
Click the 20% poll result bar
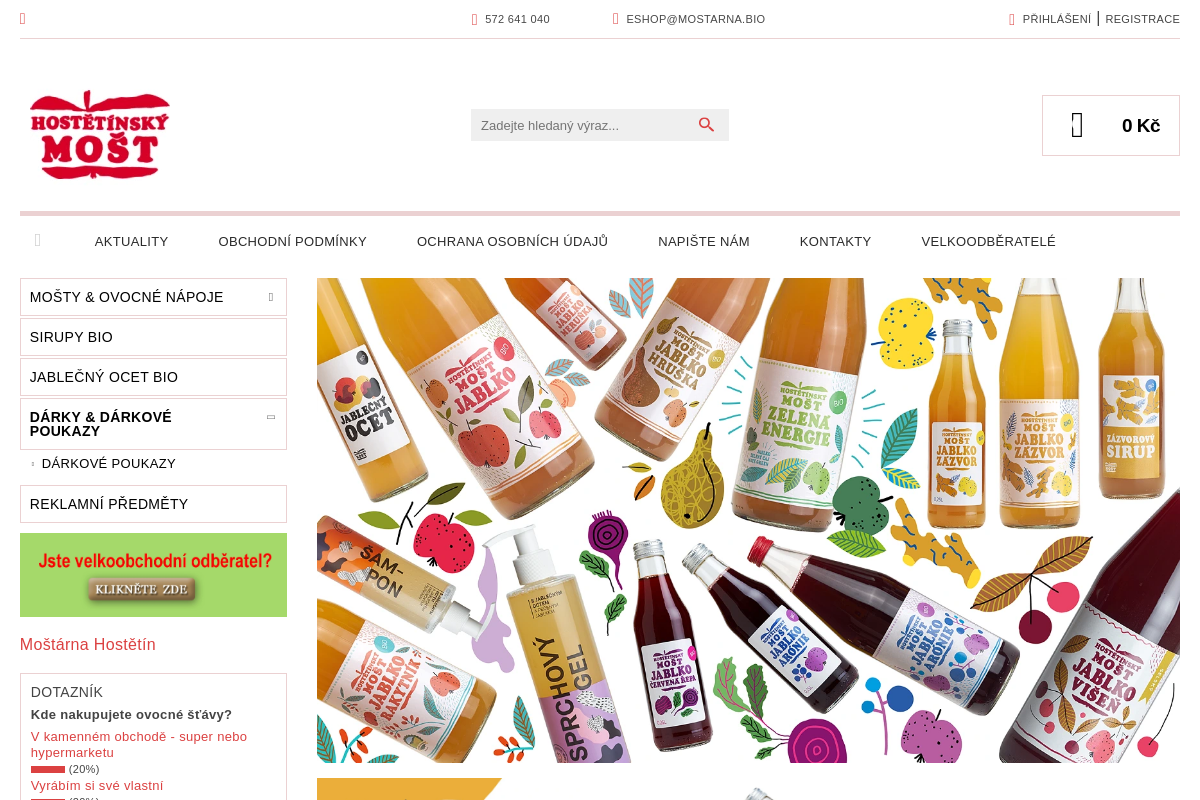pyautogui.click(x=48, y=769)
